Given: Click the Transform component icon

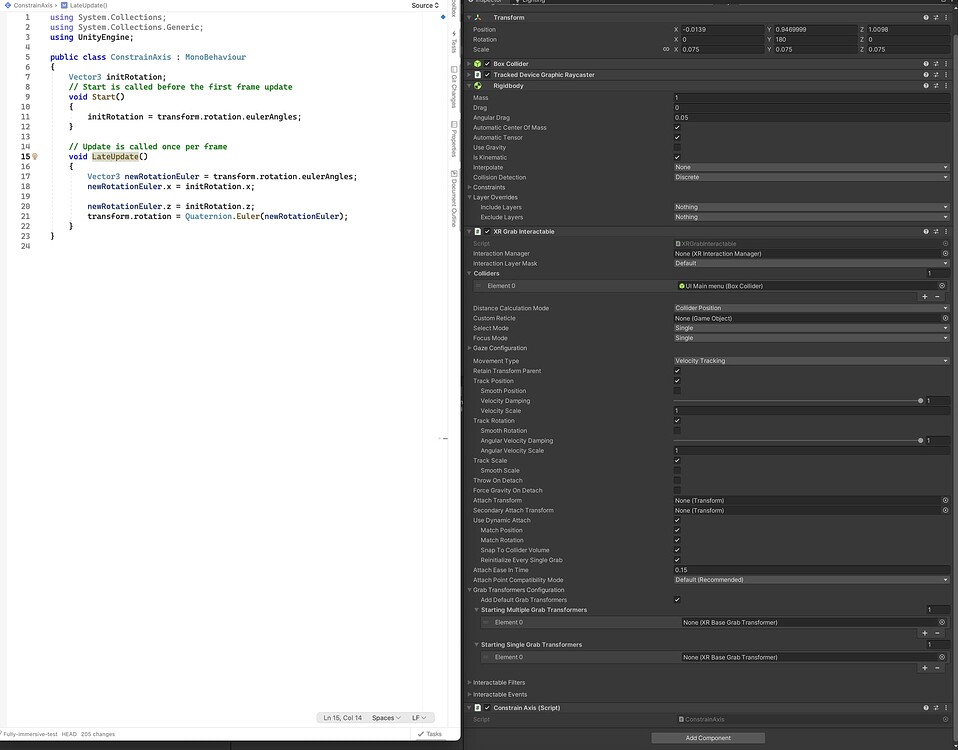Looking at the screenshot, I should (x=477, y=17).
